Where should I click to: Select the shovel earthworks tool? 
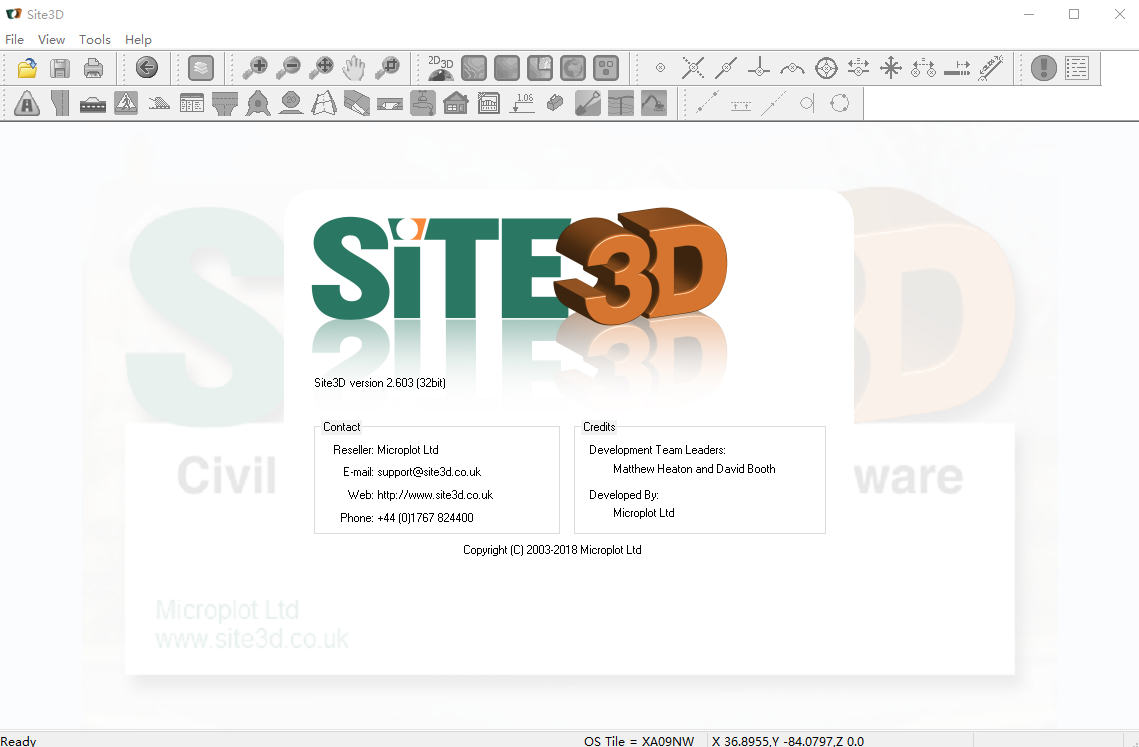click(588, 104)
